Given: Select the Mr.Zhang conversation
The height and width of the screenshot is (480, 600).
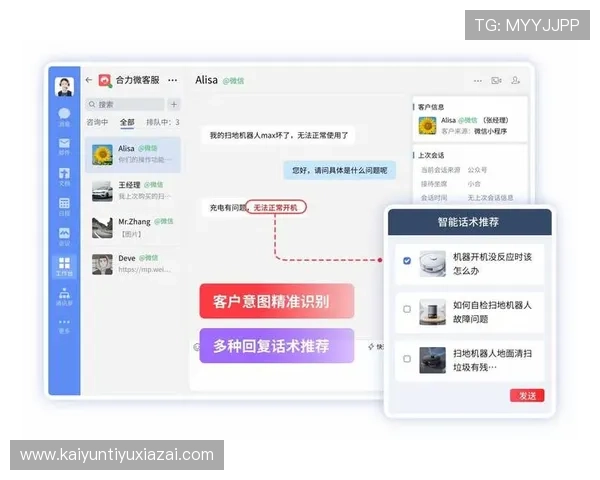Looking at the screenshot, I should tap(133, 227).
